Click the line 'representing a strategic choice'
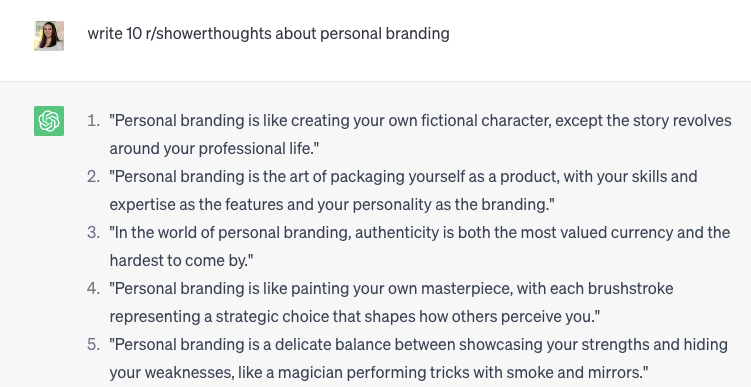Viewport: 751px width, 387px height. 355,317
